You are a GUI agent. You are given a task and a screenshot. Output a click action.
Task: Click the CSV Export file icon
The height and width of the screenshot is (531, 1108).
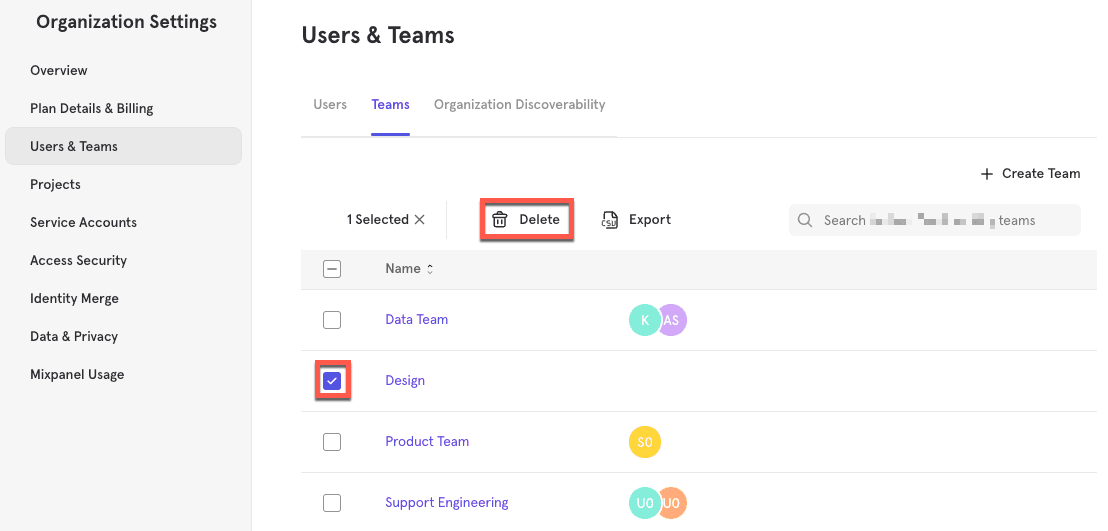[x=609, y=220]
